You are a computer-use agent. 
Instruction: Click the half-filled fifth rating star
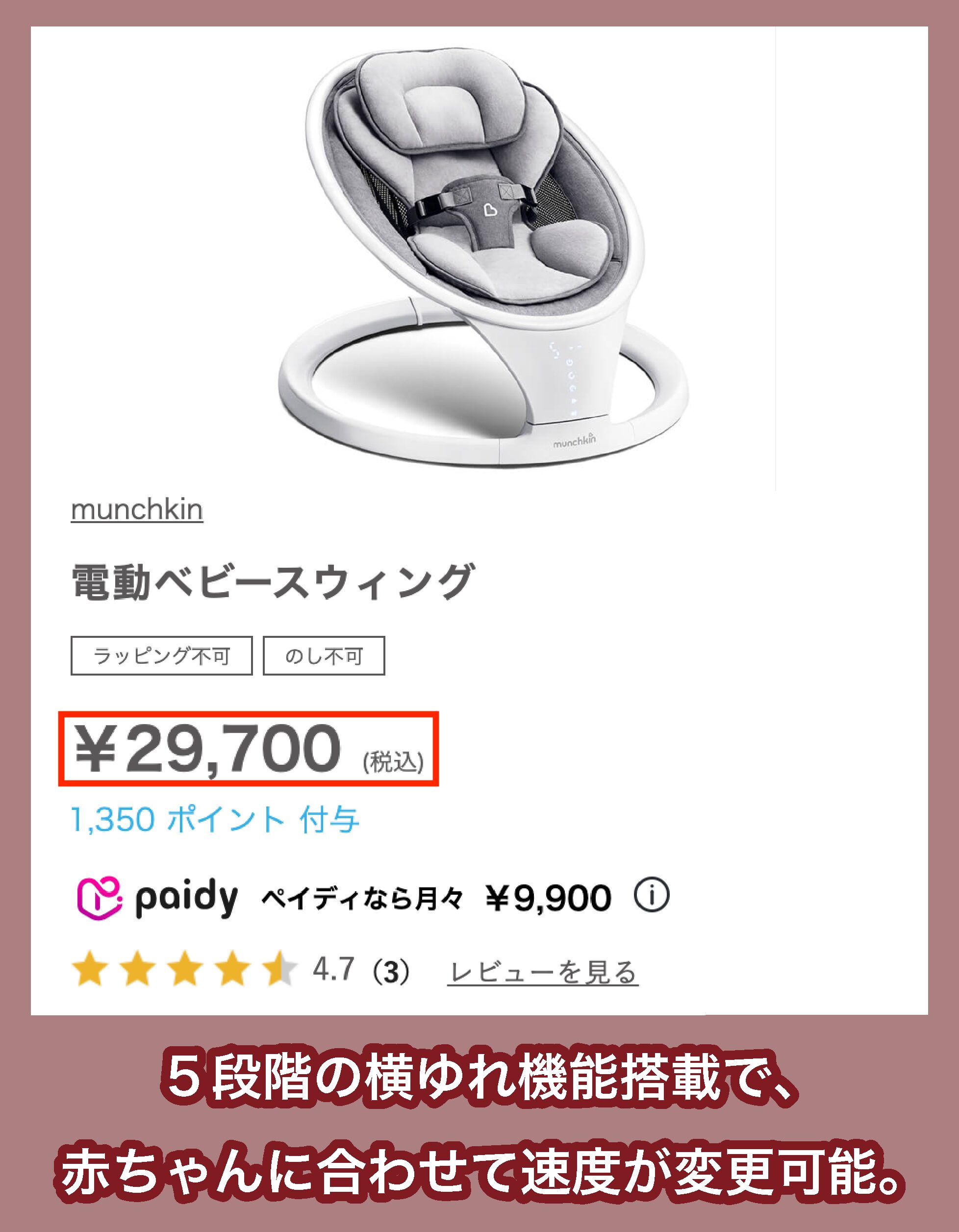280,971
